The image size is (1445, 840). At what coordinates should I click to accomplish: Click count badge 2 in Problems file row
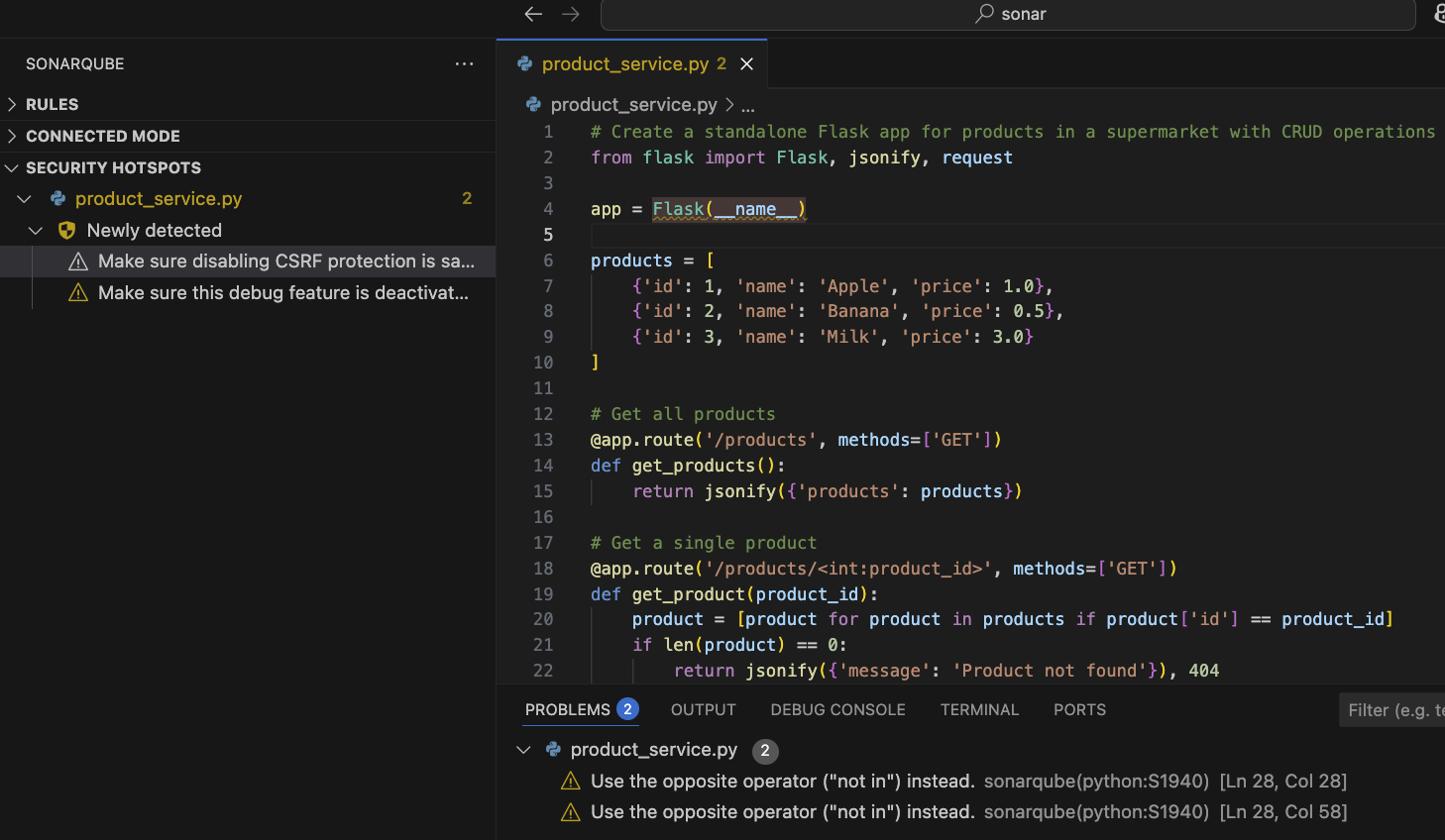click(765, 751)
